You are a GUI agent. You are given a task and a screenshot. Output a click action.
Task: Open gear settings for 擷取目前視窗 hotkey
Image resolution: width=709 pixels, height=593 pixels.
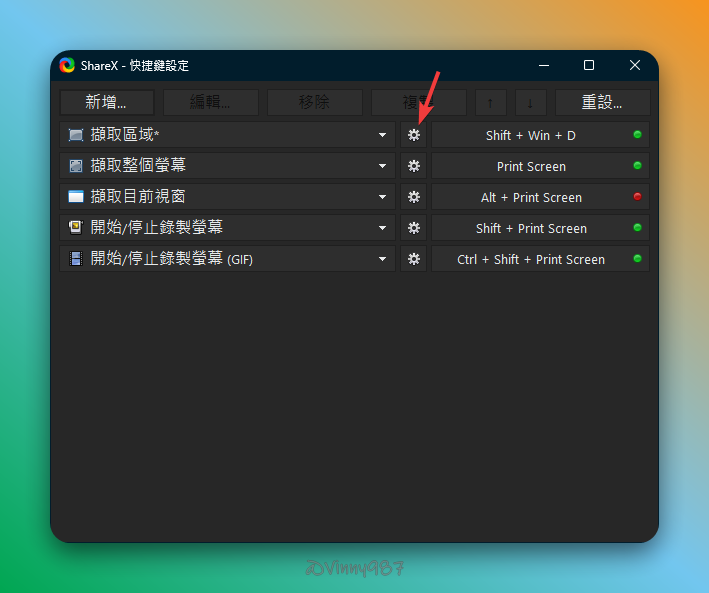pos(413,197)
